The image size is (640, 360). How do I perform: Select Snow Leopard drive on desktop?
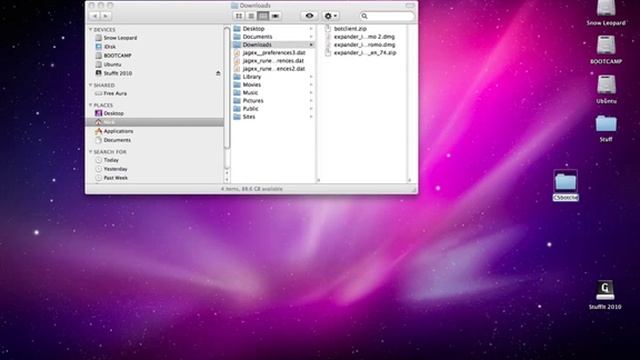click(606, 13)
